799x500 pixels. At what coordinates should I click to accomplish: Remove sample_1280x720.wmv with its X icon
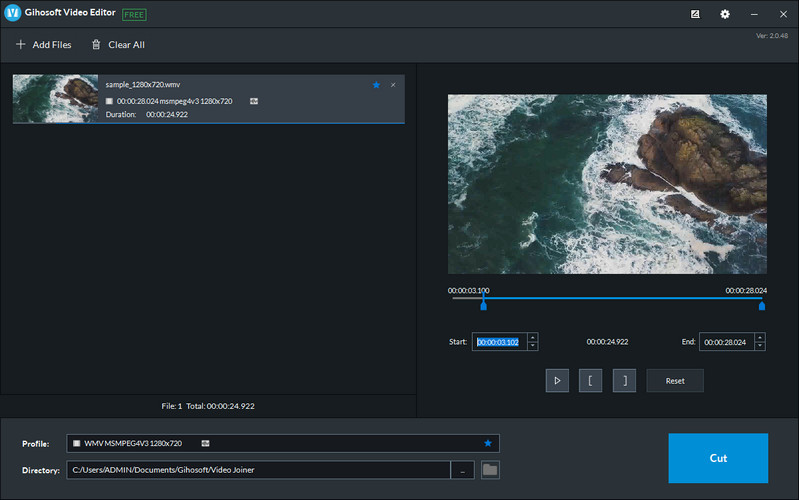tap(393, 85)
